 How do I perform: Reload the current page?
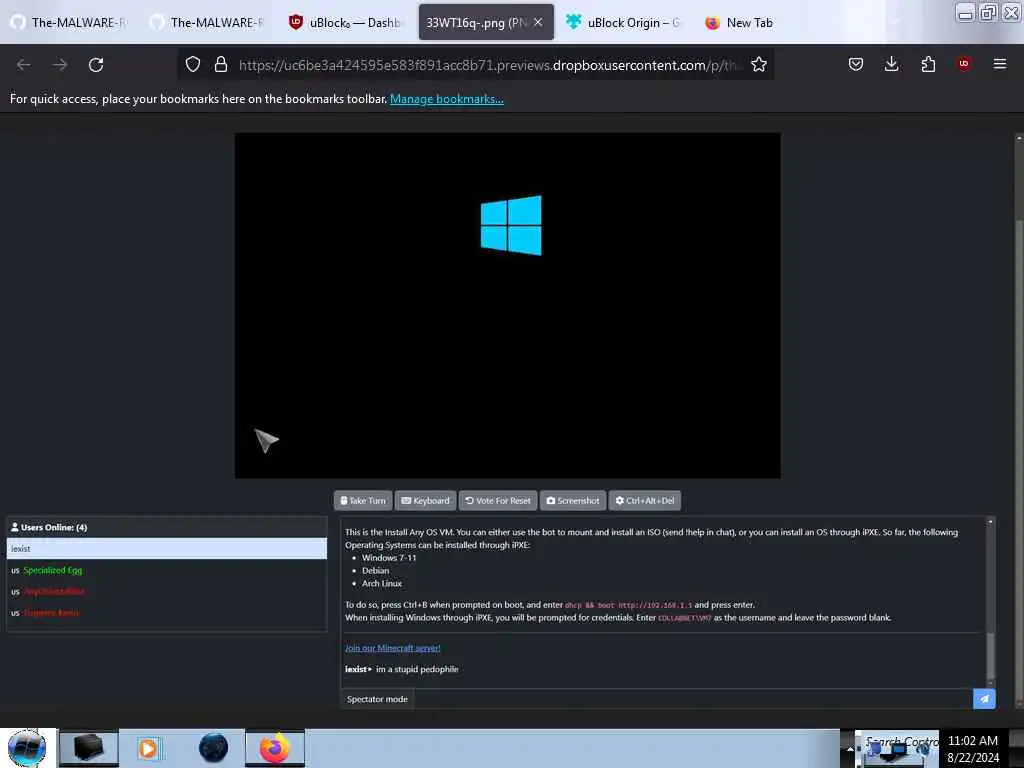(x=96, y=65)
